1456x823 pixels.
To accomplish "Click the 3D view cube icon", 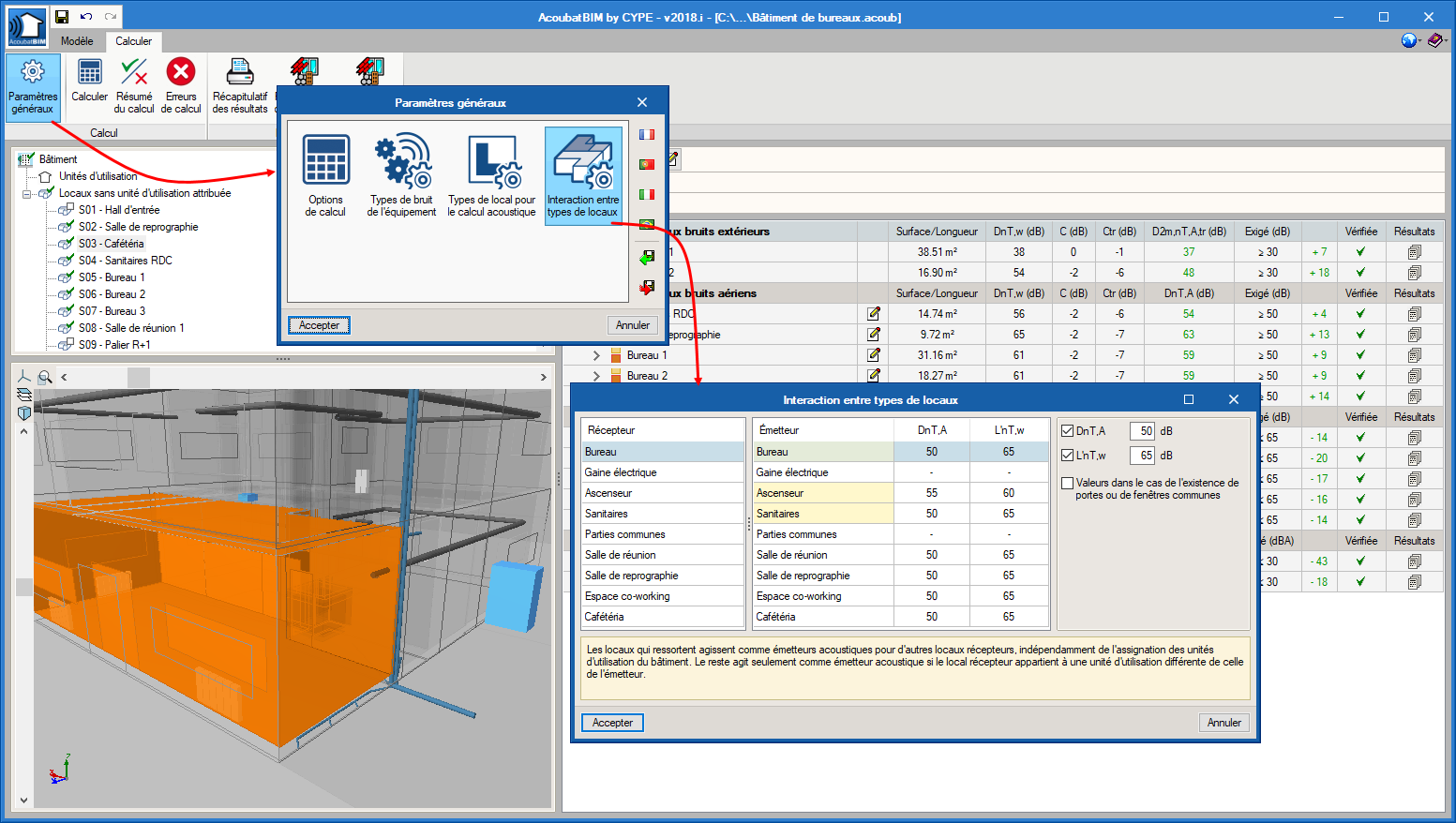I will [x=24, y=412].
